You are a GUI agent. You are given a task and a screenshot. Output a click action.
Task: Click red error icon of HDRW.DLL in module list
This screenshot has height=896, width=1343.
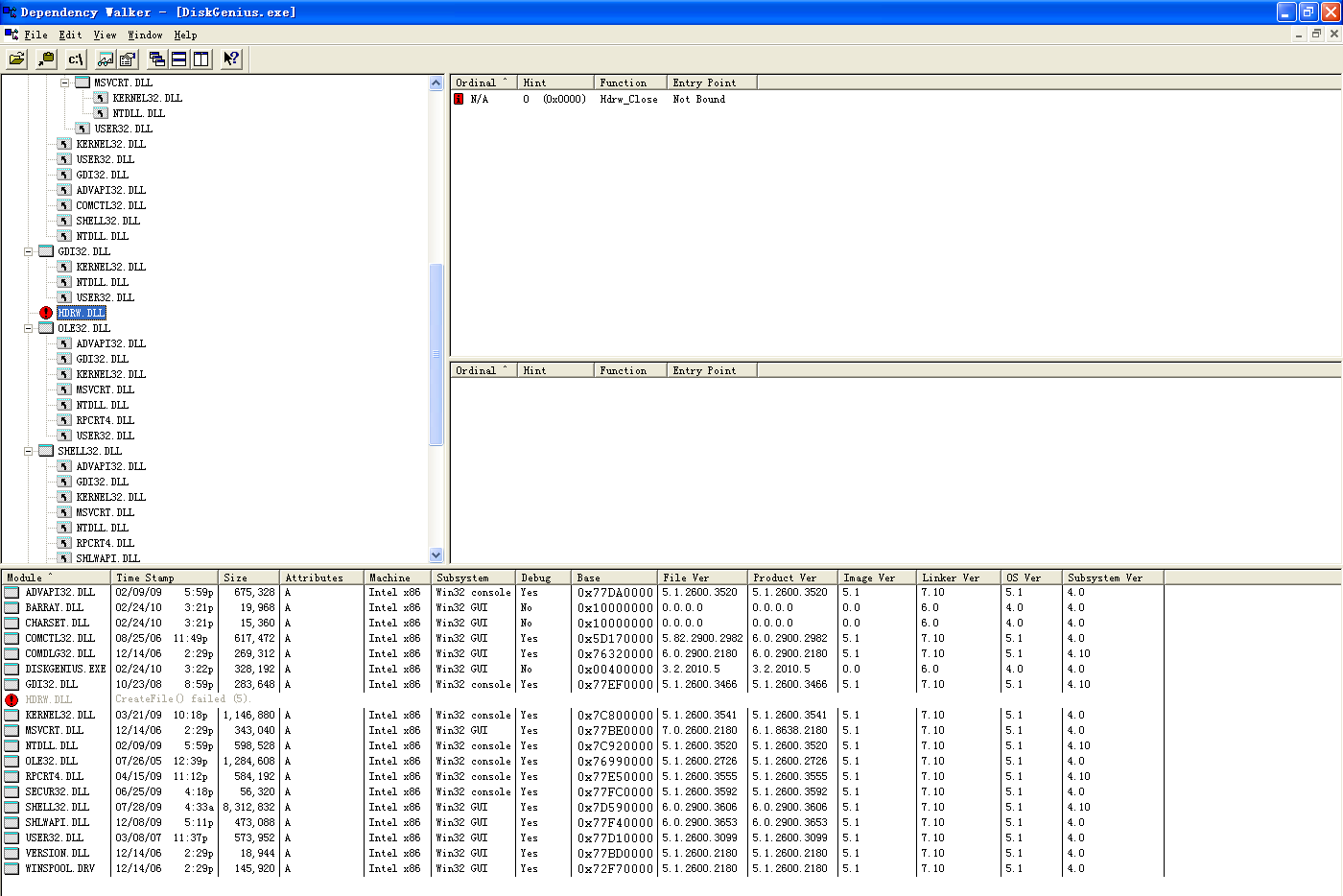tap(12, 699)
